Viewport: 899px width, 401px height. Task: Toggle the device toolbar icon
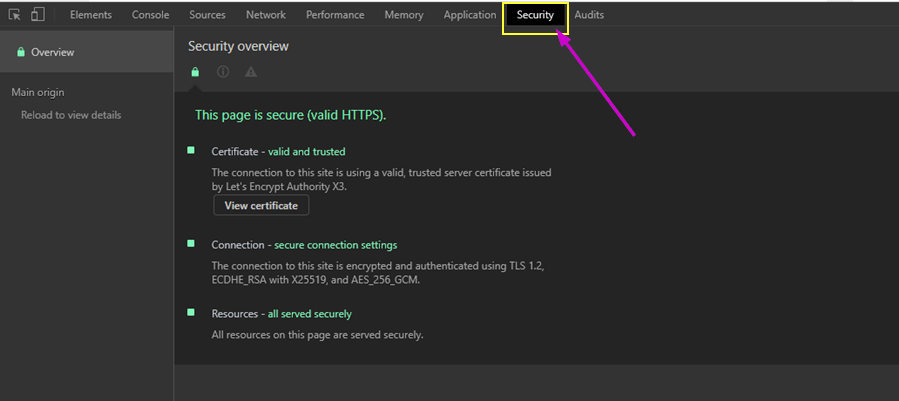tap(38, 15)
